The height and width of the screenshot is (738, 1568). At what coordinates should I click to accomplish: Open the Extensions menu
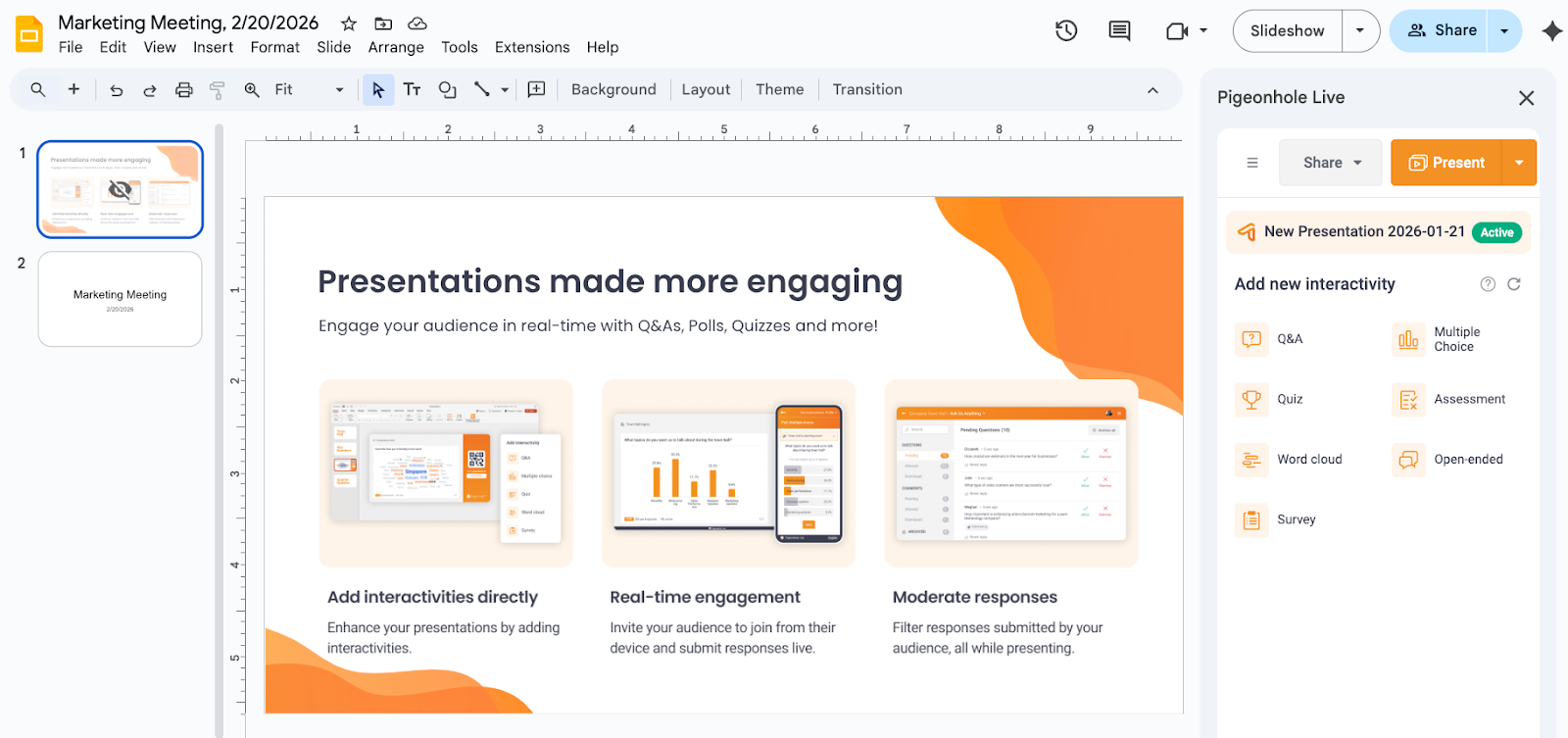(531, 47)
